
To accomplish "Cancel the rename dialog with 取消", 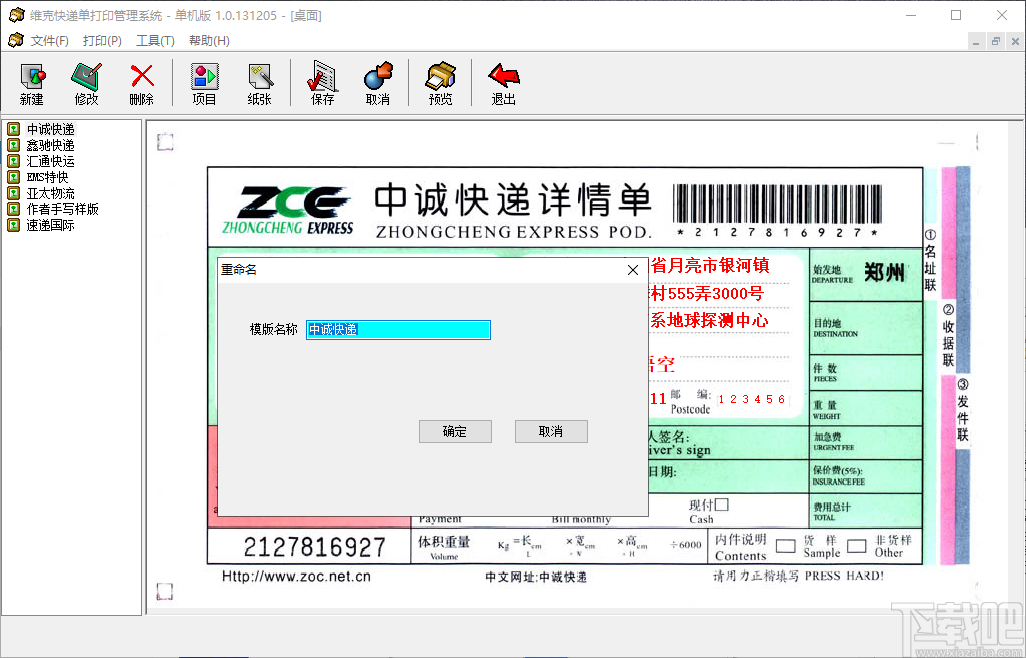I will click(551, 431).
